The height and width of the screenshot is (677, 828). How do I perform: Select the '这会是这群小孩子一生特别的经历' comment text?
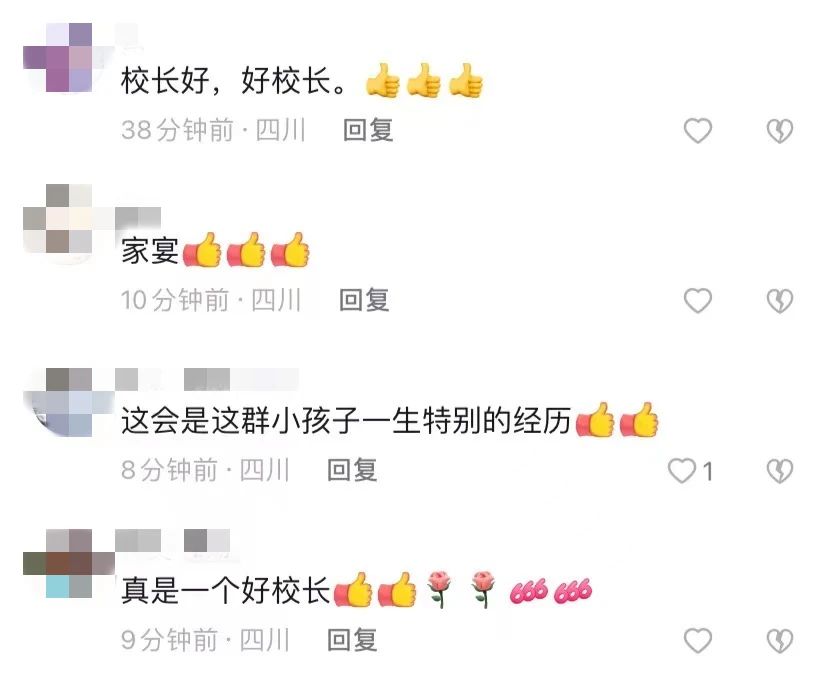[x=346, y=421]
